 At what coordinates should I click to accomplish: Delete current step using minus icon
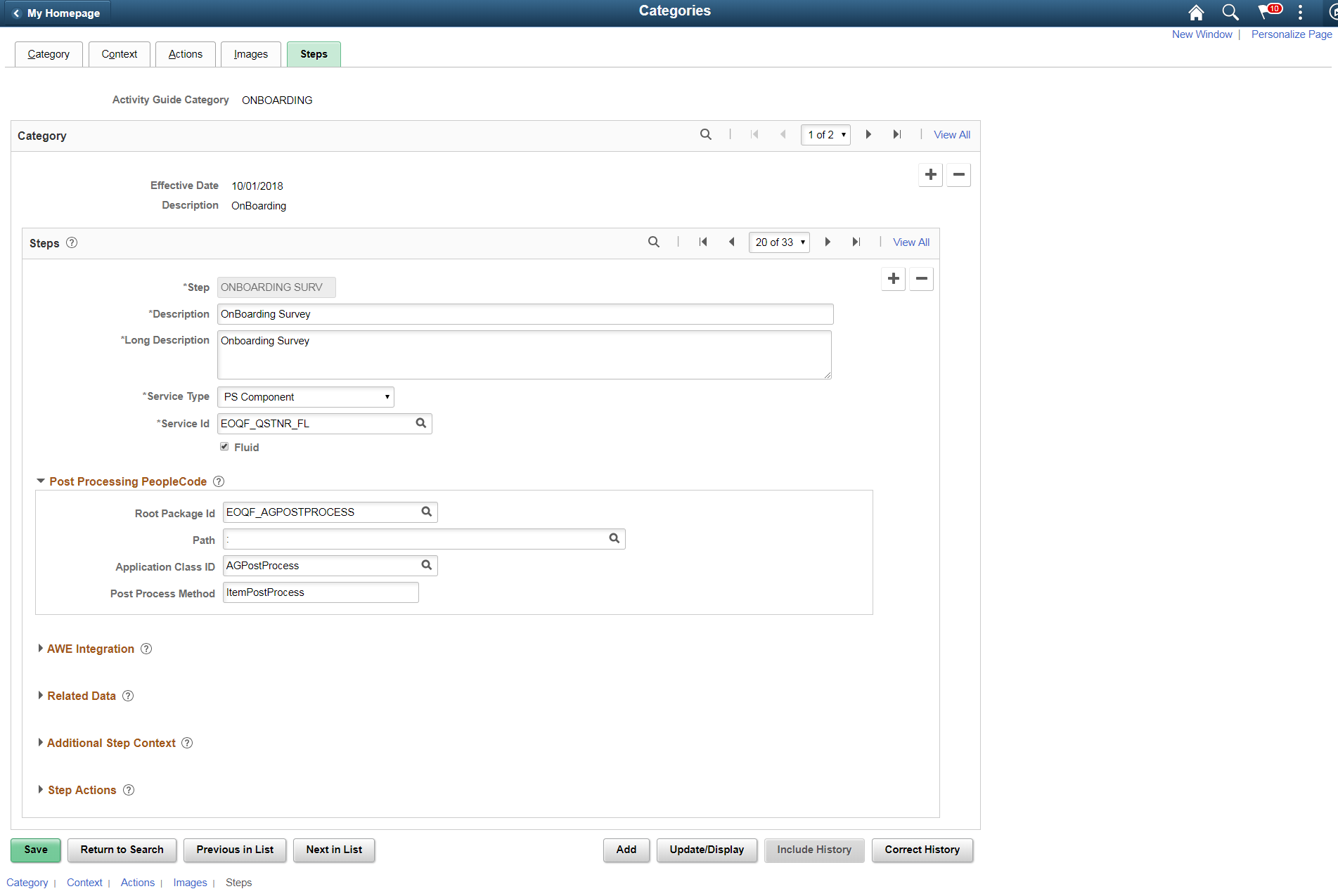[x=921, y=278]
